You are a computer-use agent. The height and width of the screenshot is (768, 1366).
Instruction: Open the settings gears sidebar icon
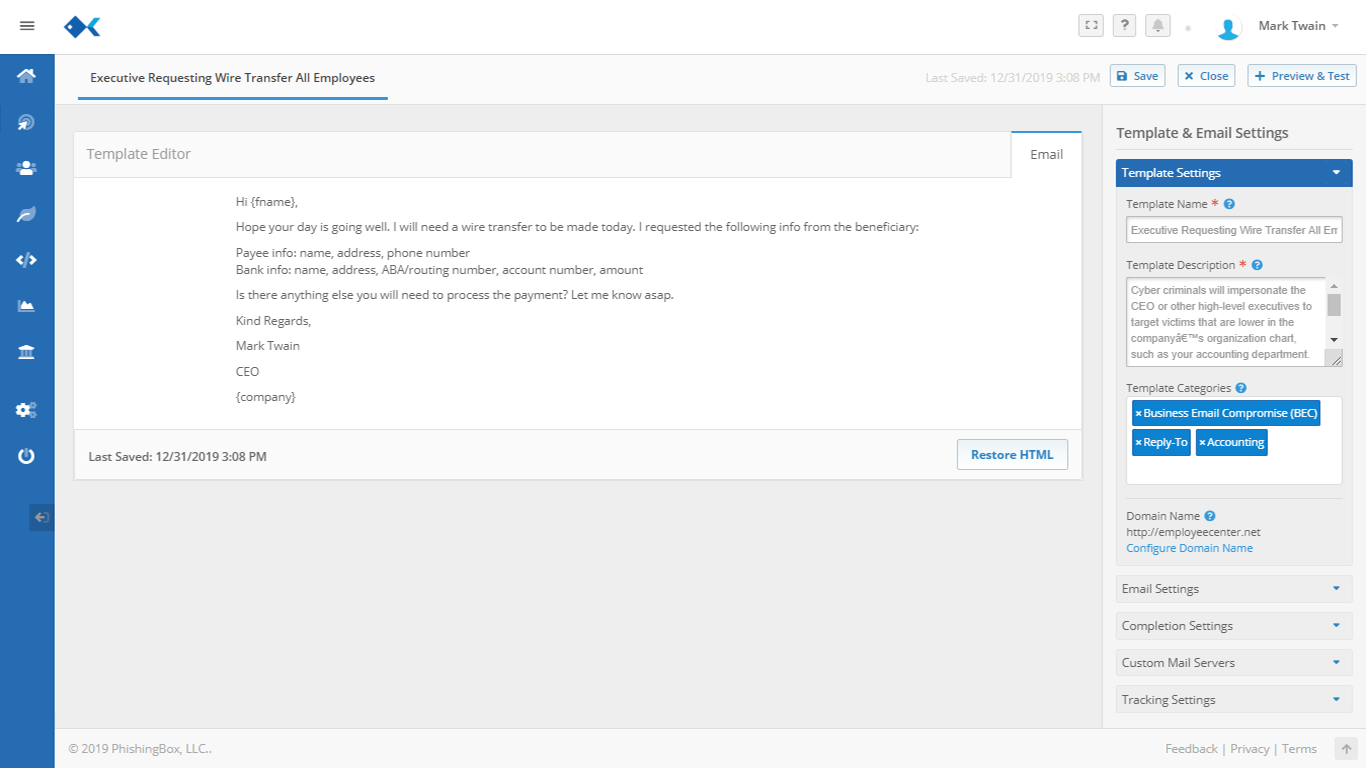click(27, 410)
